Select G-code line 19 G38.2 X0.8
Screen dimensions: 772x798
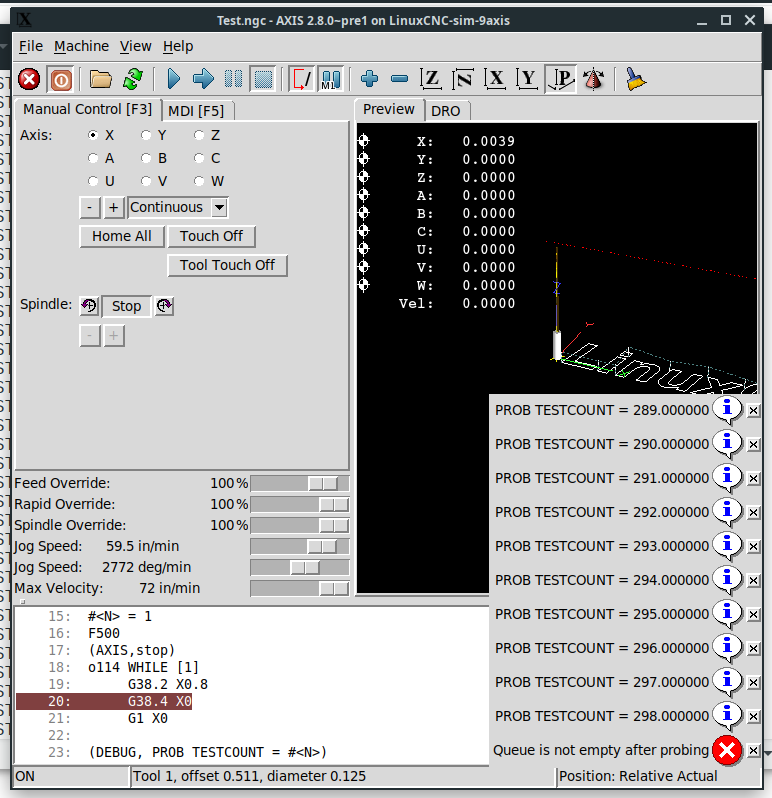click(168, 684)
